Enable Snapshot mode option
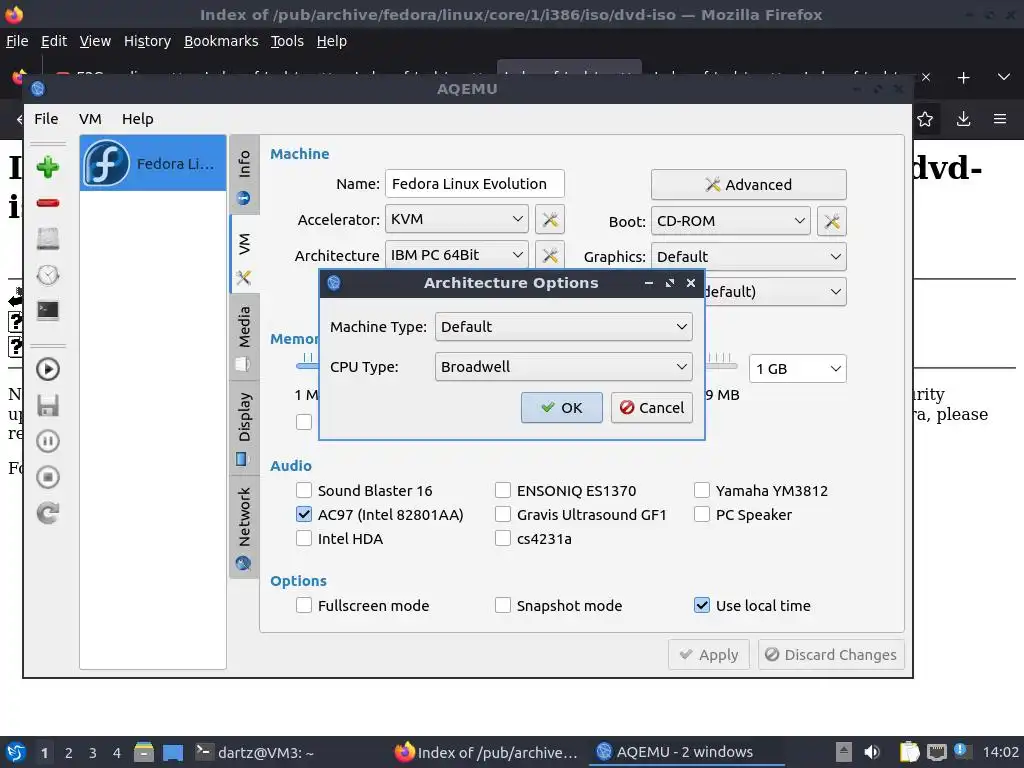Screen dimensions: 1024x768 503,605
